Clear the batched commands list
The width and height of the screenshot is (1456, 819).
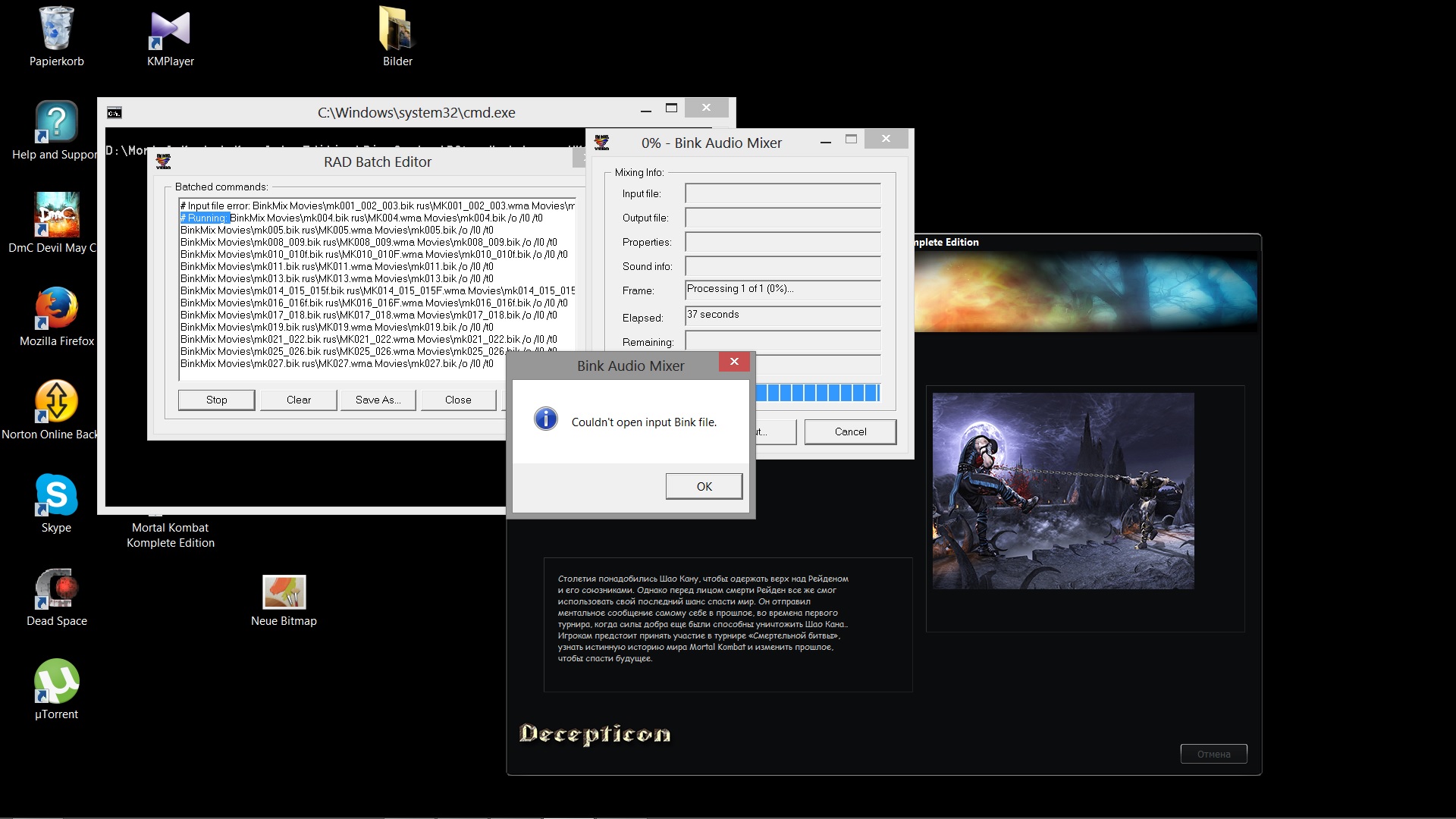(x=298, y=400)
